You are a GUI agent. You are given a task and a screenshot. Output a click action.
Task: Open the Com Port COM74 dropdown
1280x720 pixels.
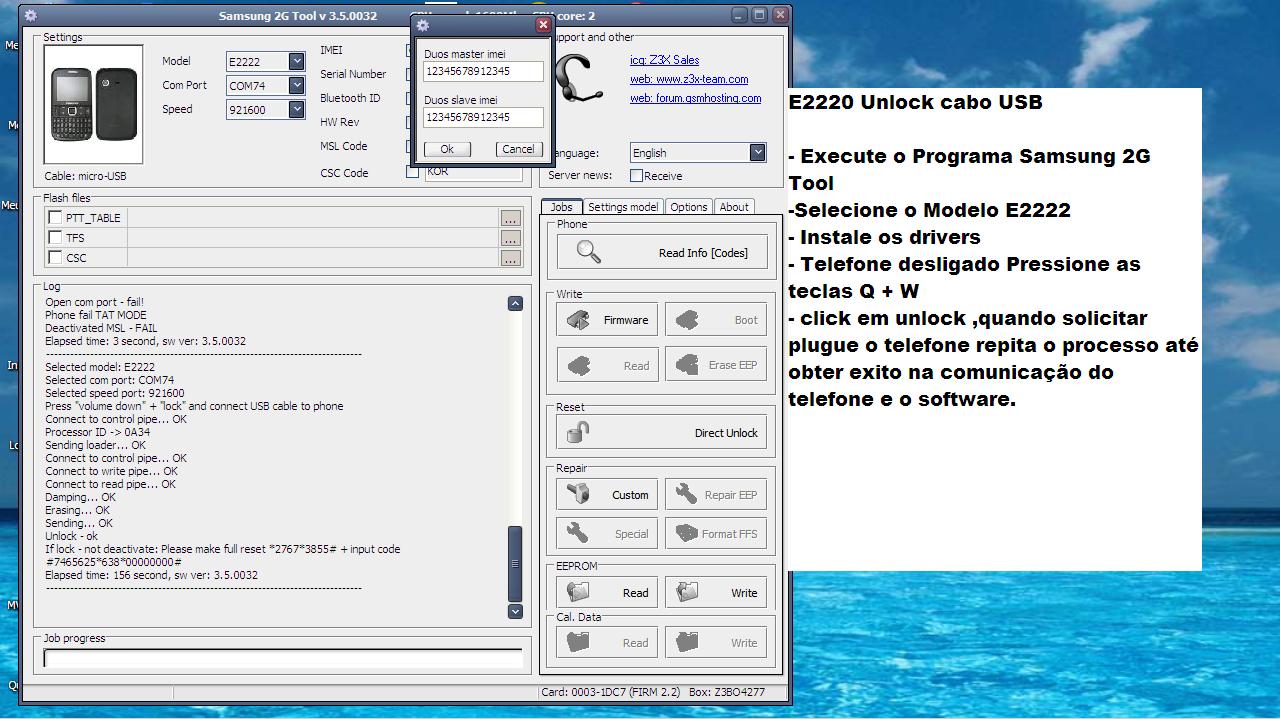click(x=296, y=85)
